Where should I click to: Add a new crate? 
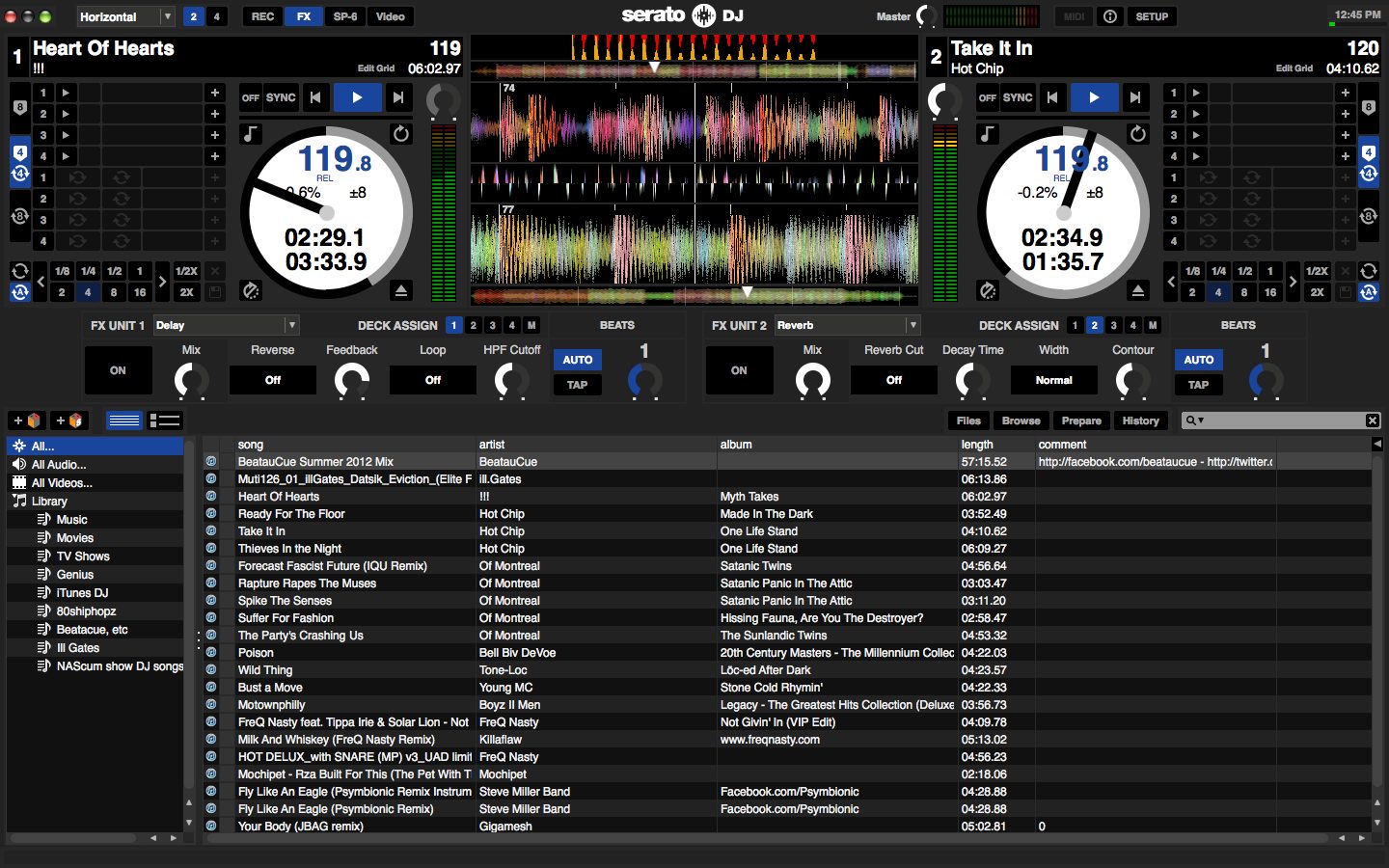pos(27,420)
